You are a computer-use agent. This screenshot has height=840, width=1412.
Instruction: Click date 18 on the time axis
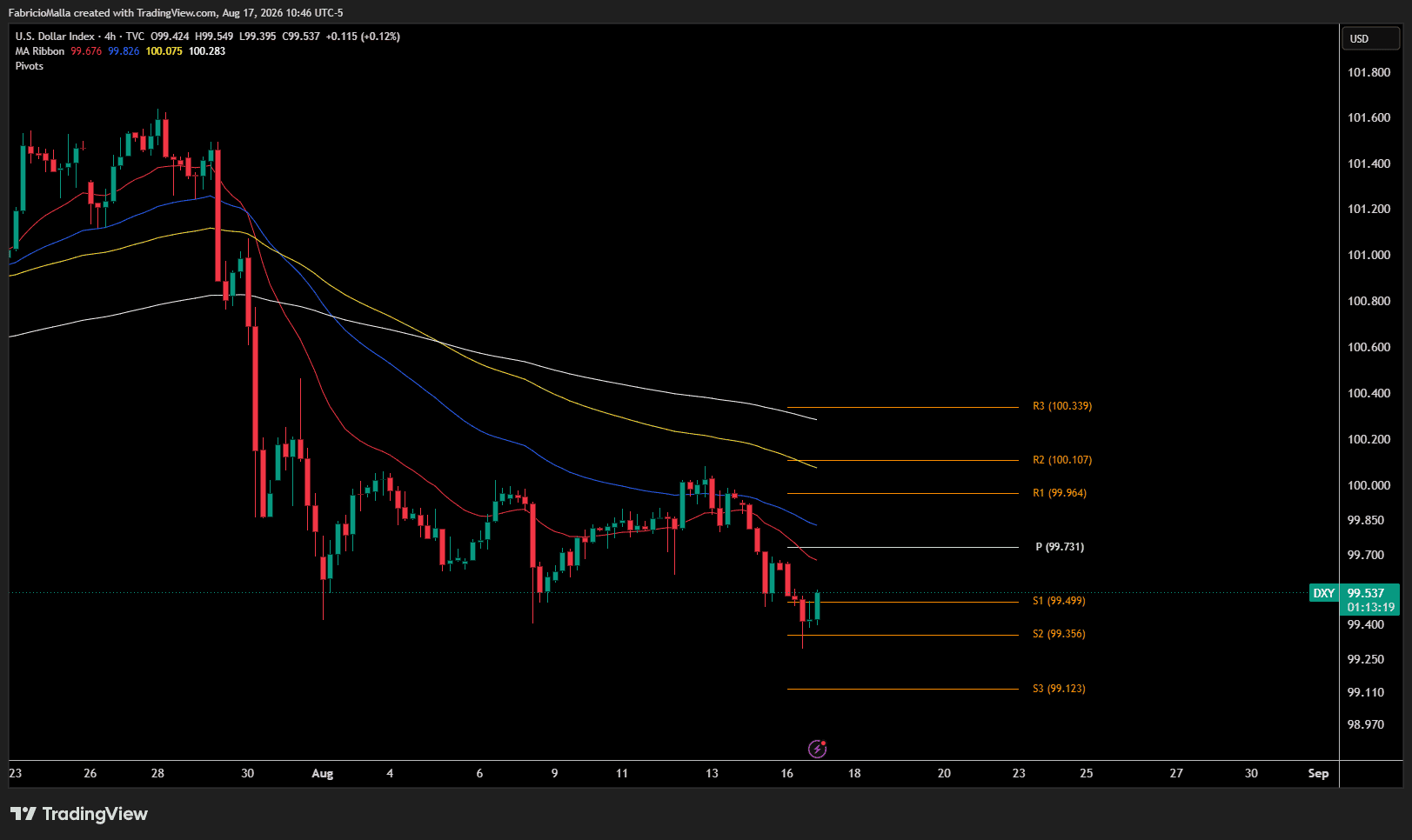[854, 773]
